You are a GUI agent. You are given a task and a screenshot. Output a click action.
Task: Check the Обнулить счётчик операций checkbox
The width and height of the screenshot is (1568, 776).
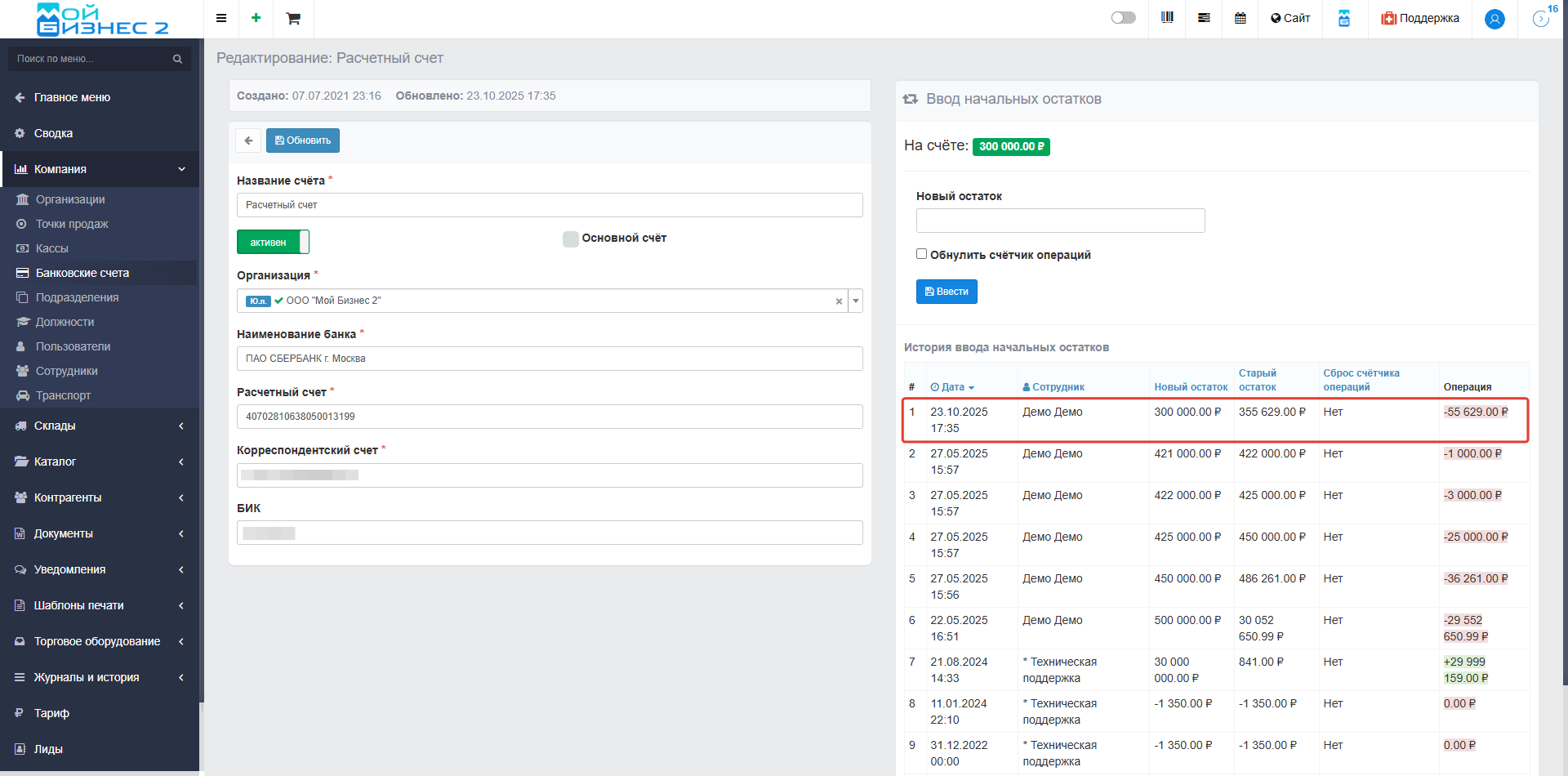coord(921,254)
